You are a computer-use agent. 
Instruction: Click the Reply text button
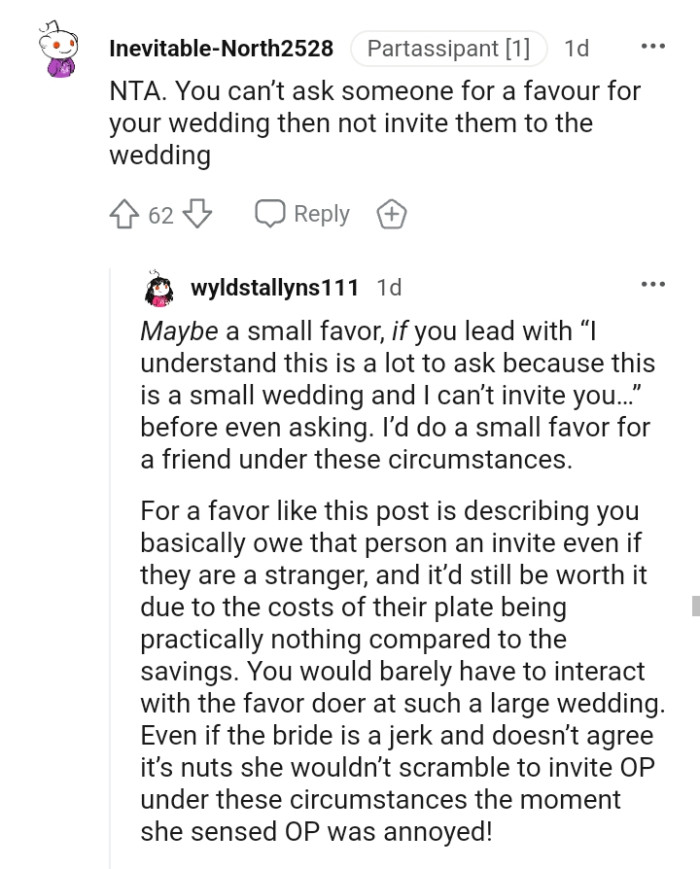click(x=321, y=214)
